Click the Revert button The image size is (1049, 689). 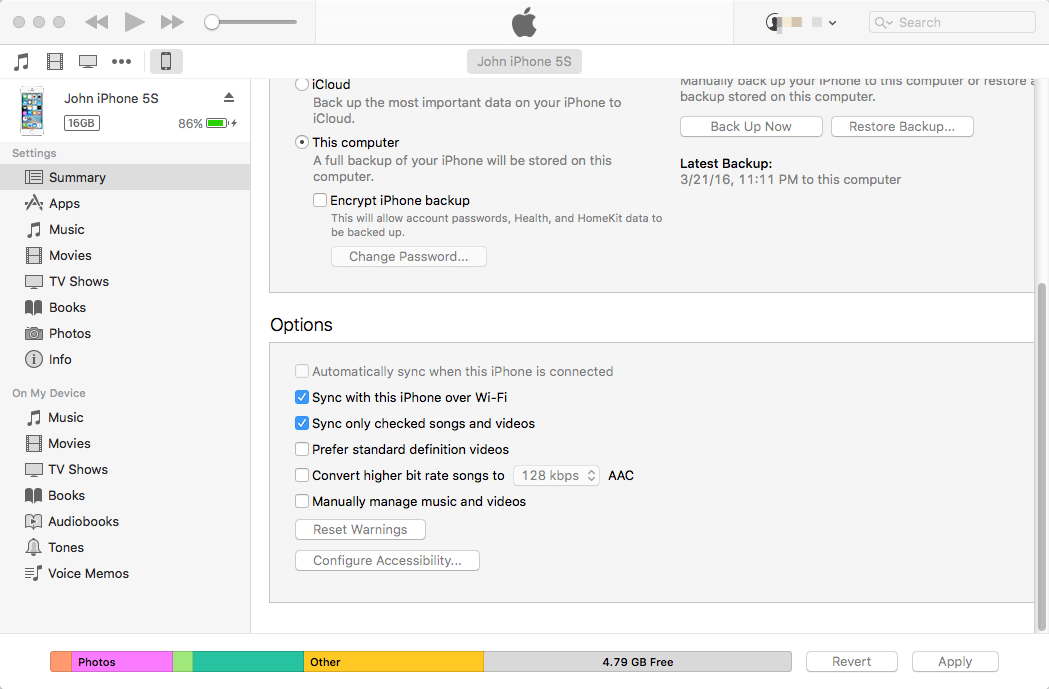pos(852,662)
